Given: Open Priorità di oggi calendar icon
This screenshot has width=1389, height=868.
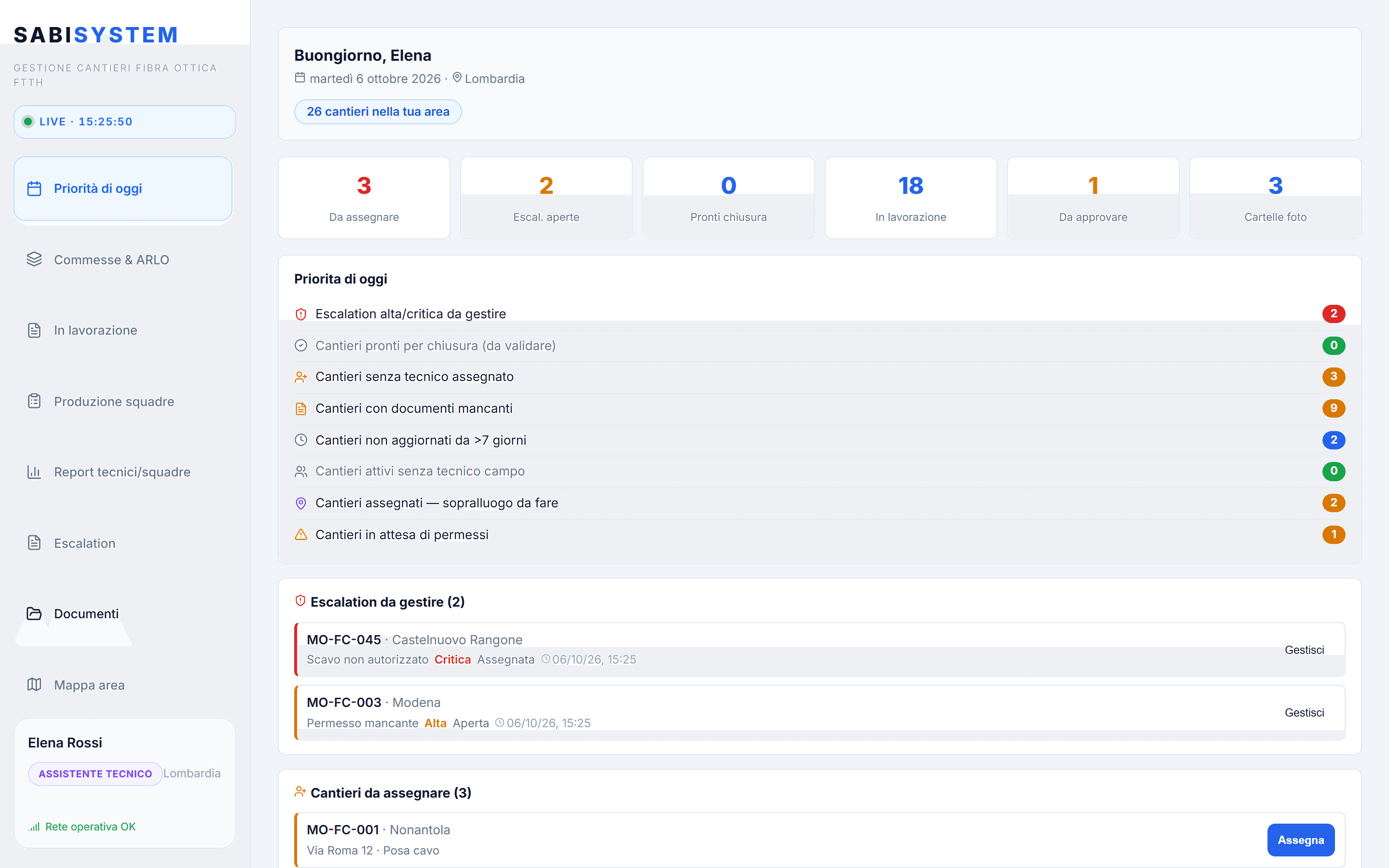Looking at the screenshot, I should 34,188.
